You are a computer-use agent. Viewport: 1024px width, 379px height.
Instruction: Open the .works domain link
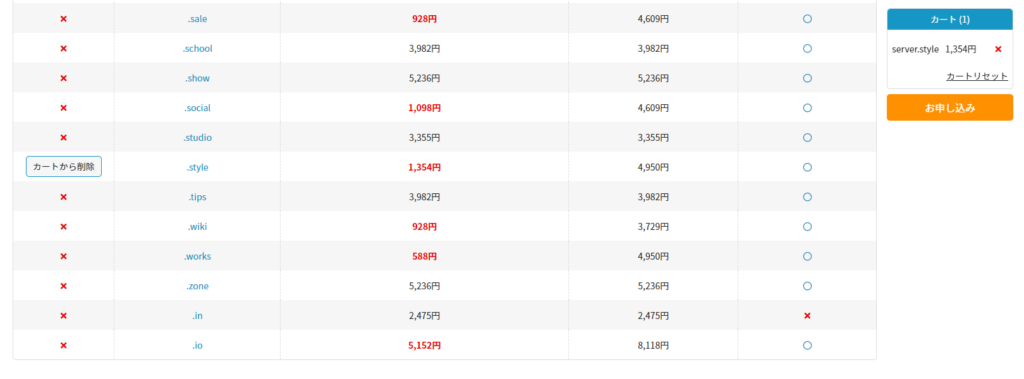(x=197, y=256)
